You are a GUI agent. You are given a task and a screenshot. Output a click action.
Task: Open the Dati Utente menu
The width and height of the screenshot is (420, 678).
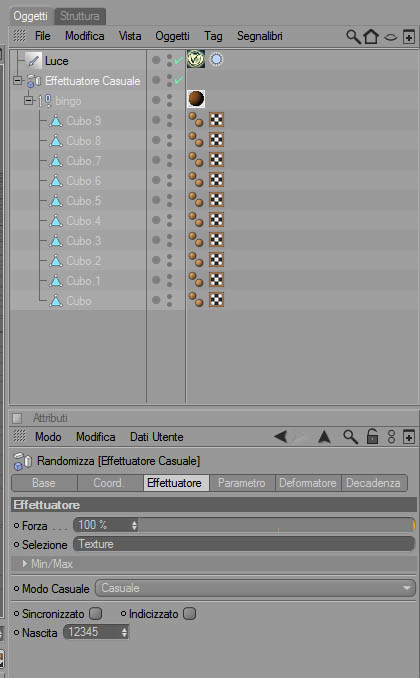click(x=157, y=437)
